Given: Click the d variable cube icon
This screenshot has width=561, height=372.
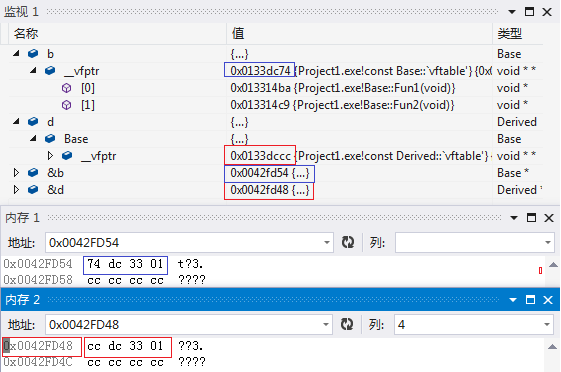Looking at the screenshot, I should point(33,122).
